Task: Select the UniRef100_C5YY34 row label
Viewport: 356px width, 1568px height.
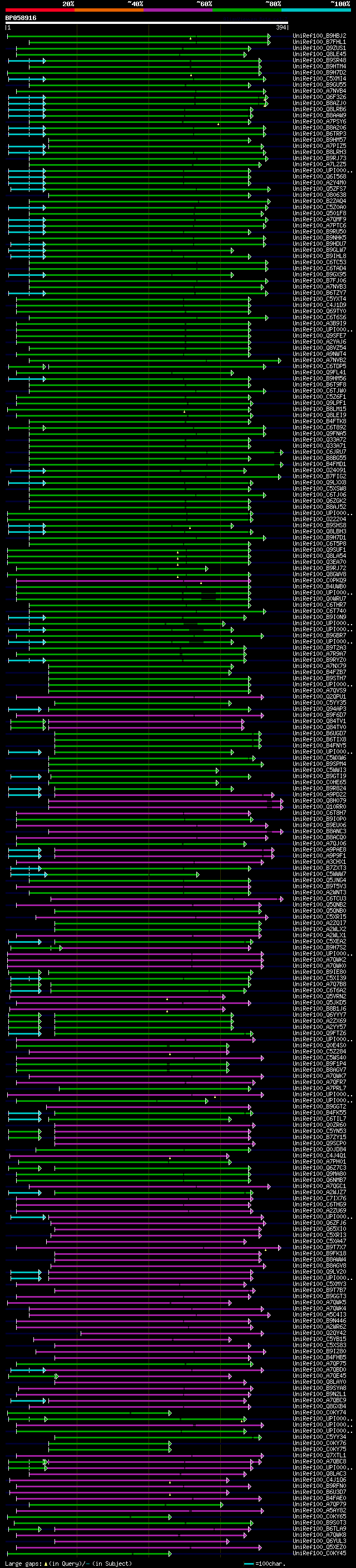Action: tap(319, 1437)
